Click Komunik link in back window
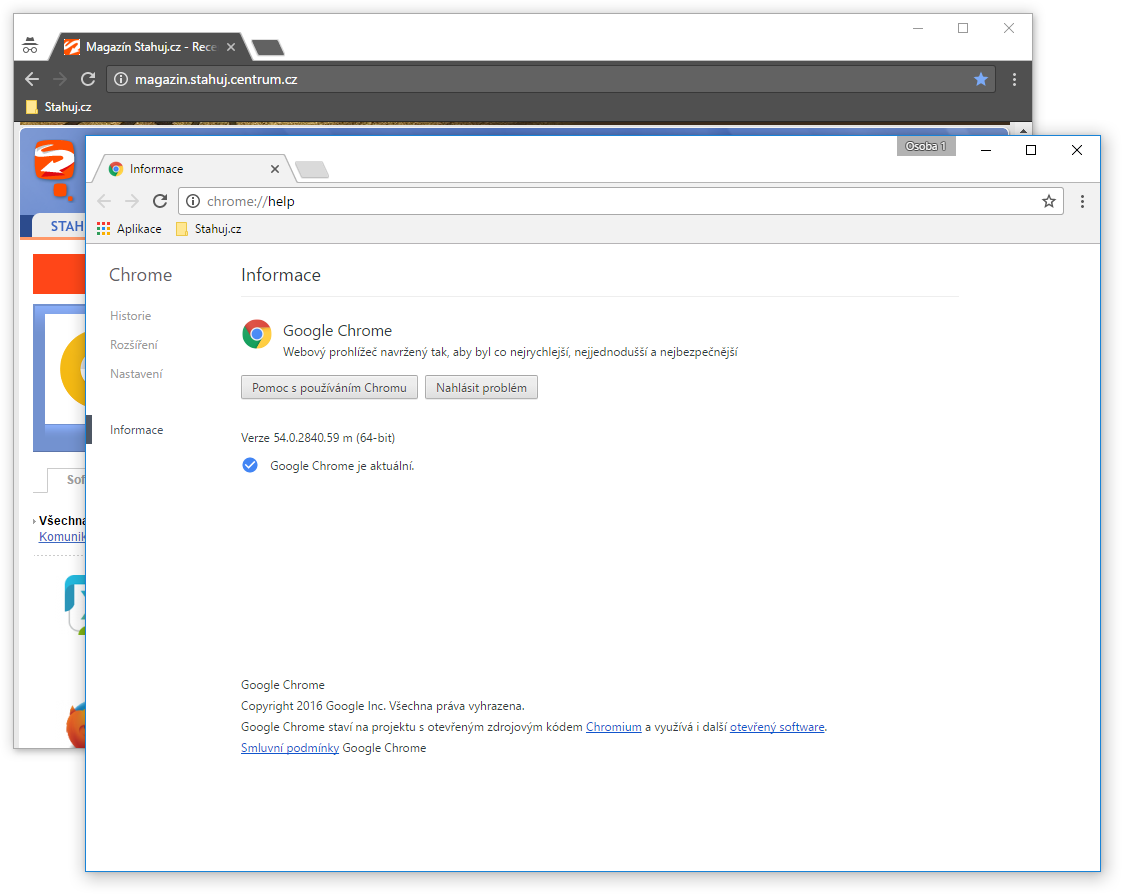1122x894 pixels. click(62, 536)
